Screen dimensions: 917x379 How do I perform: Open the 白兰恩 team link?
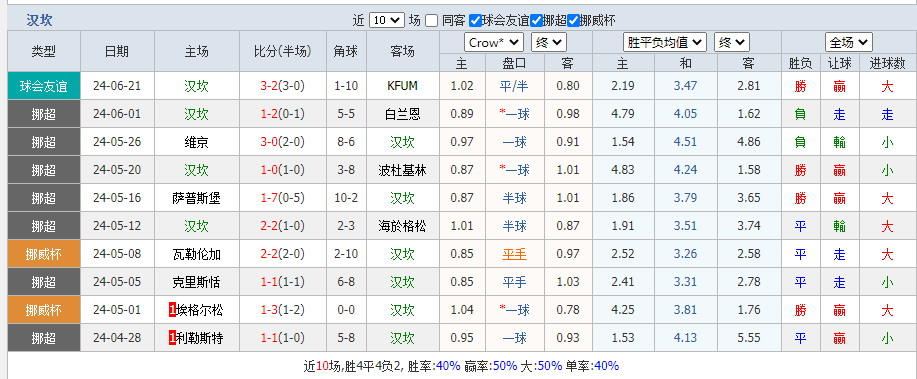[402, 114]
